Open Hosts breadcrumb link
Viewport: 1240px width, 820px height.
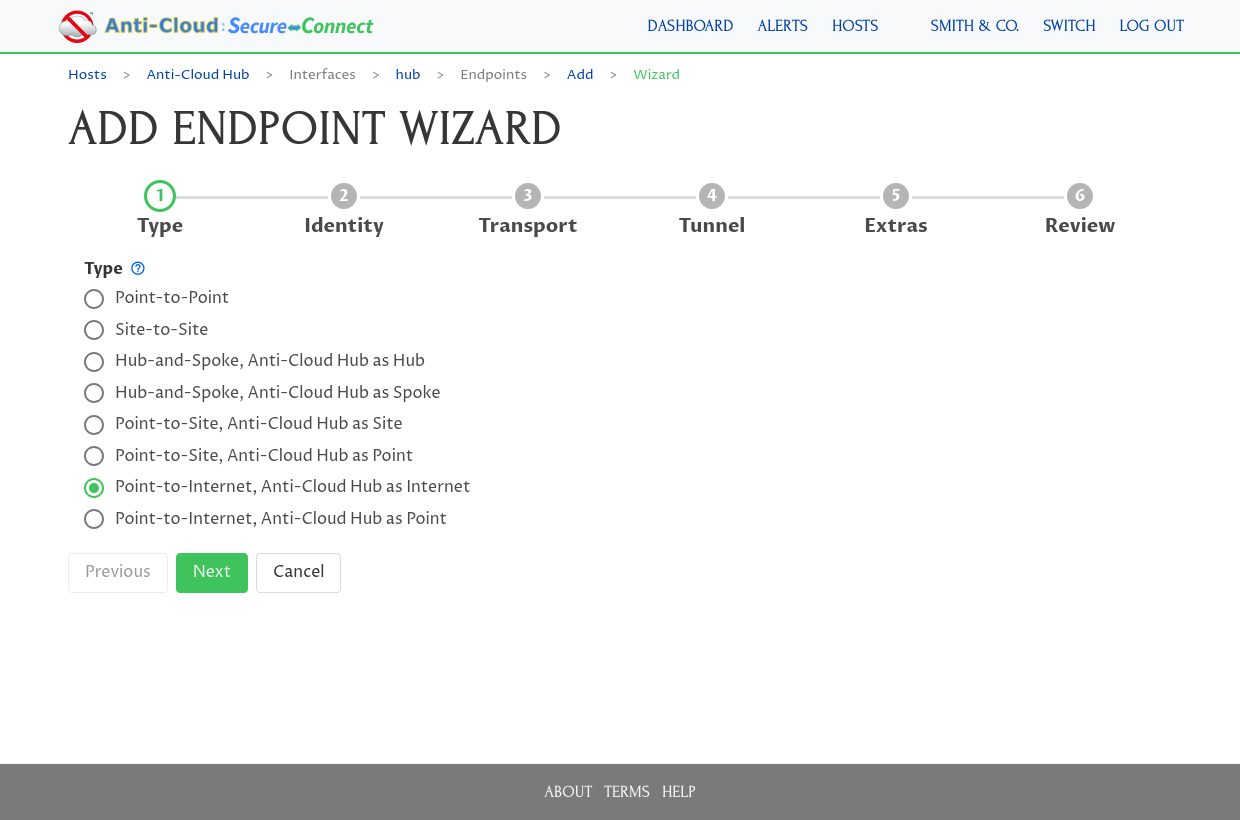87,75
